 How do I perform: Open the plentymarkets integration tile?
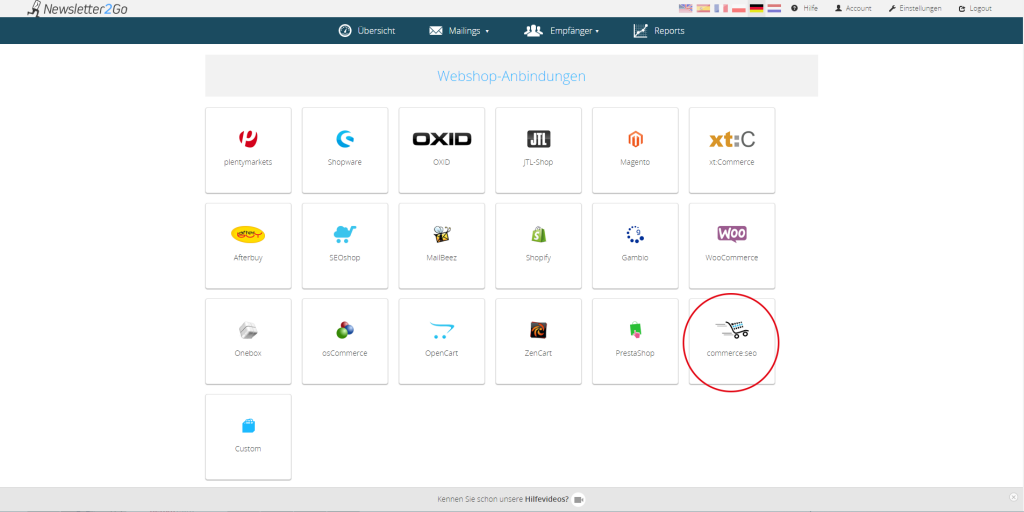click(248, 150)
